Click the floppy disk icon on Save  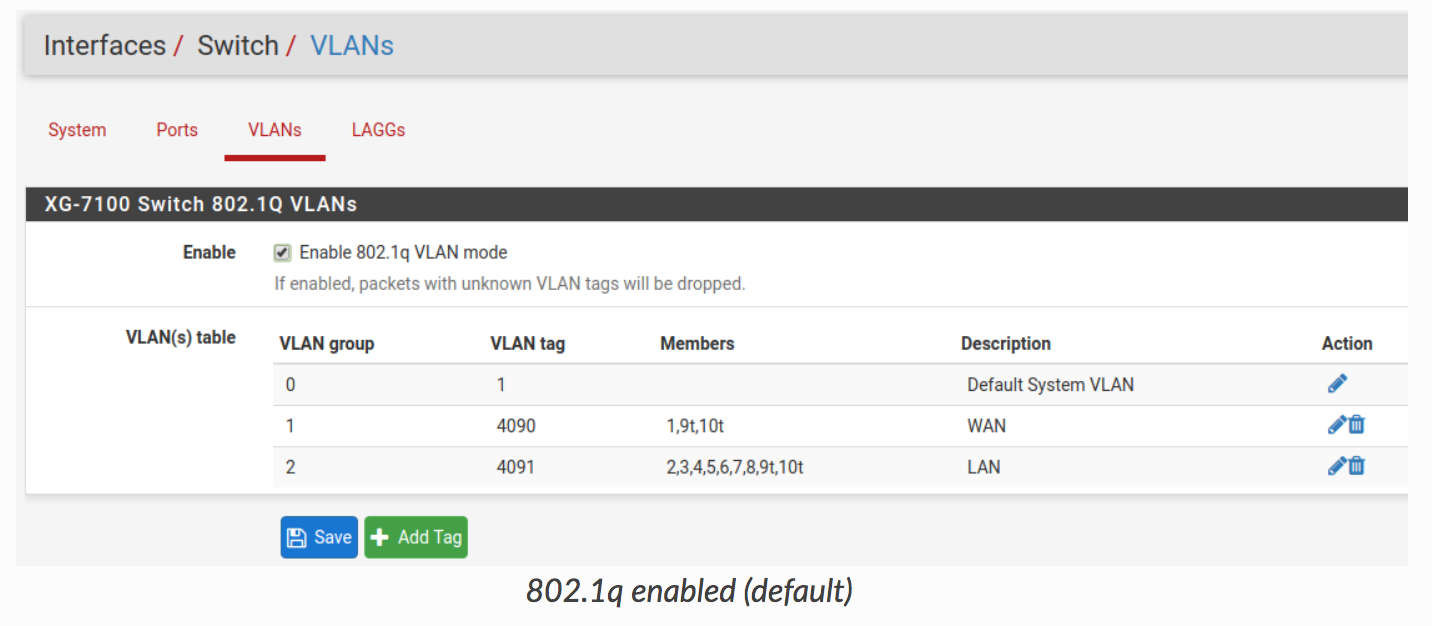point(297,538)
